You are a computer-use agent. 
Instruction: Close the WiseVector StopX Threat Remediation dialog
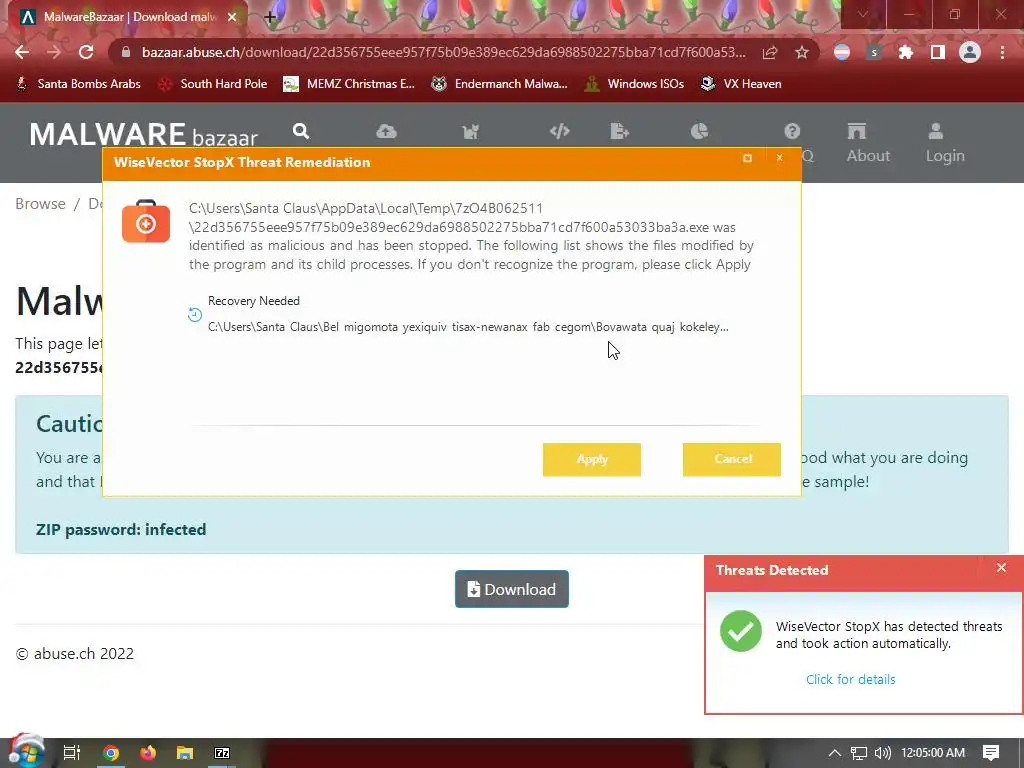tap(779, 158)
